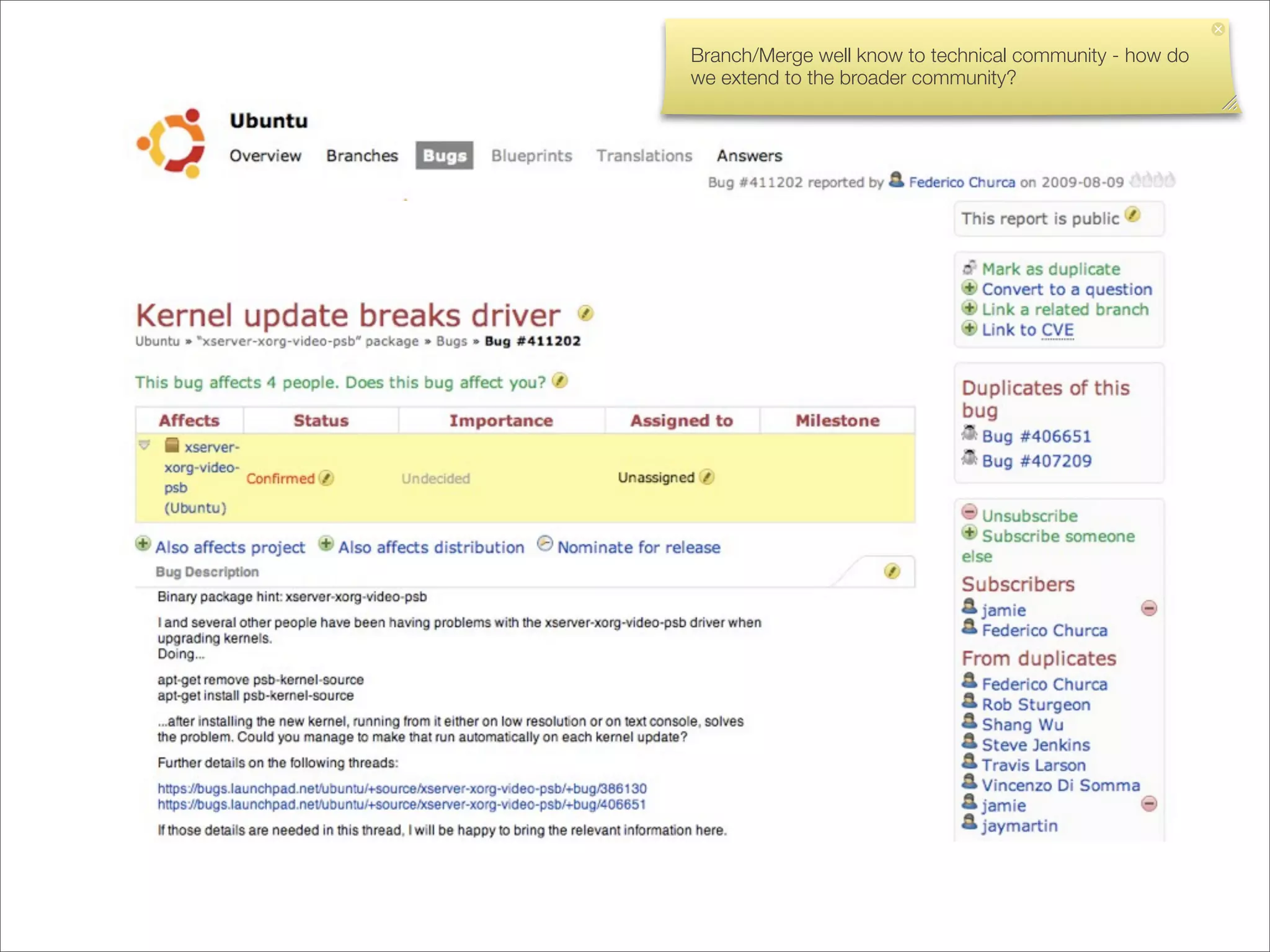Click the Unsubscribe link
The image size is (1270, 952).
click(x=1030, y=516)
